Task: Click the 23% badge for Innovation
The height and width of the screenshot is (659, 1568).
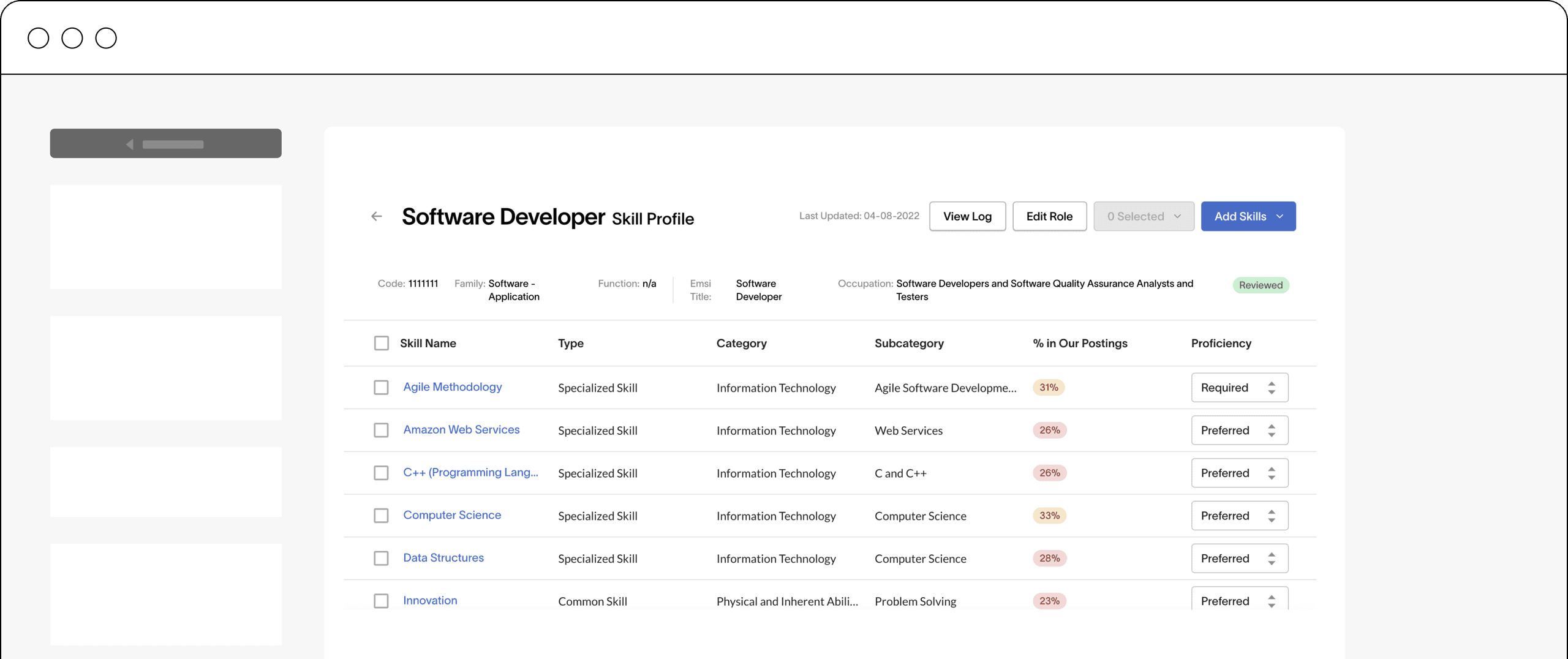Action: (1049, 601)
